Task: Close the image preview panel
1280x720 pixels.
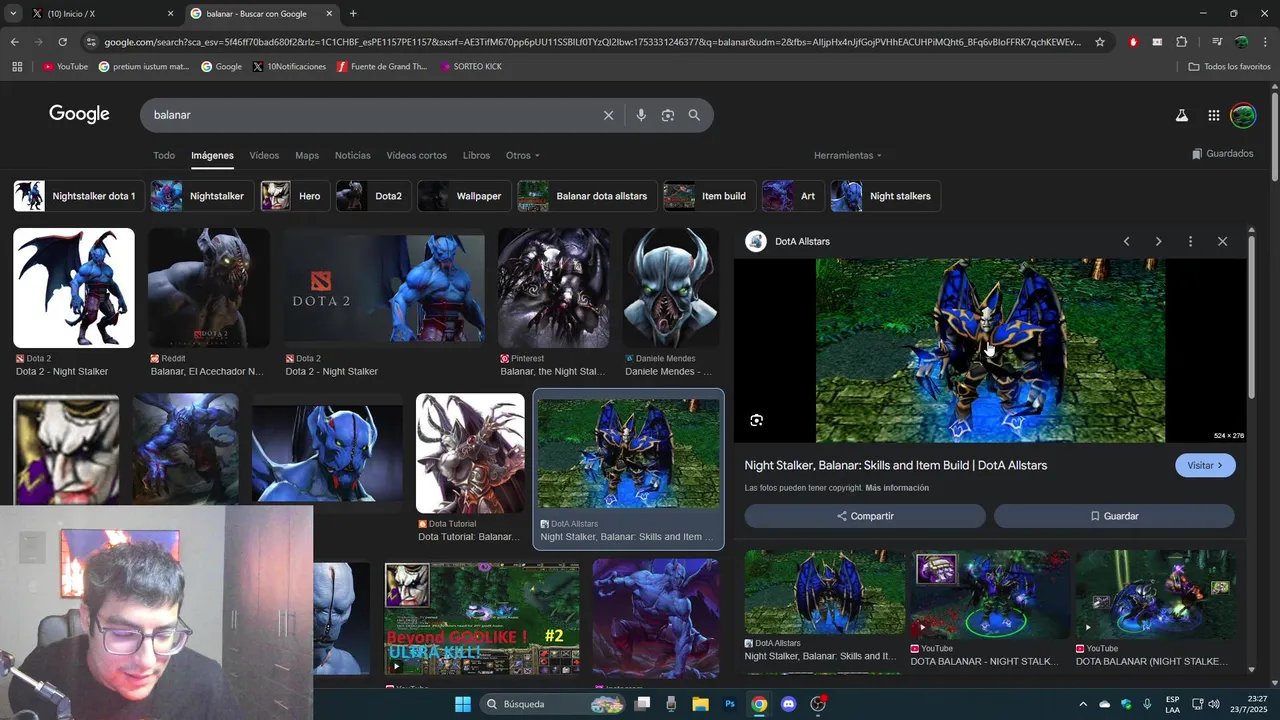Action: pos(1222,241)
